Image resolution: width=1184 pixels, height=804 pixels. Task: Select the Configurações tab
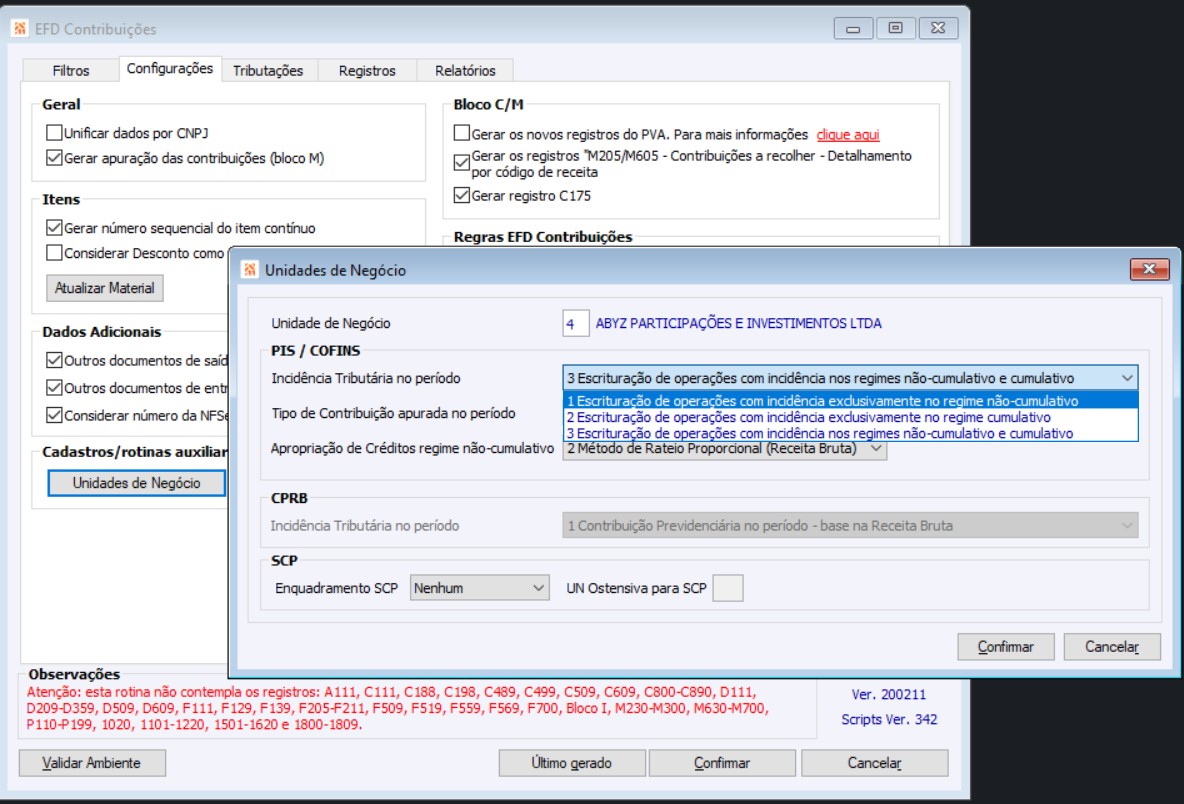pyautogui.click(x=170, y=68)
